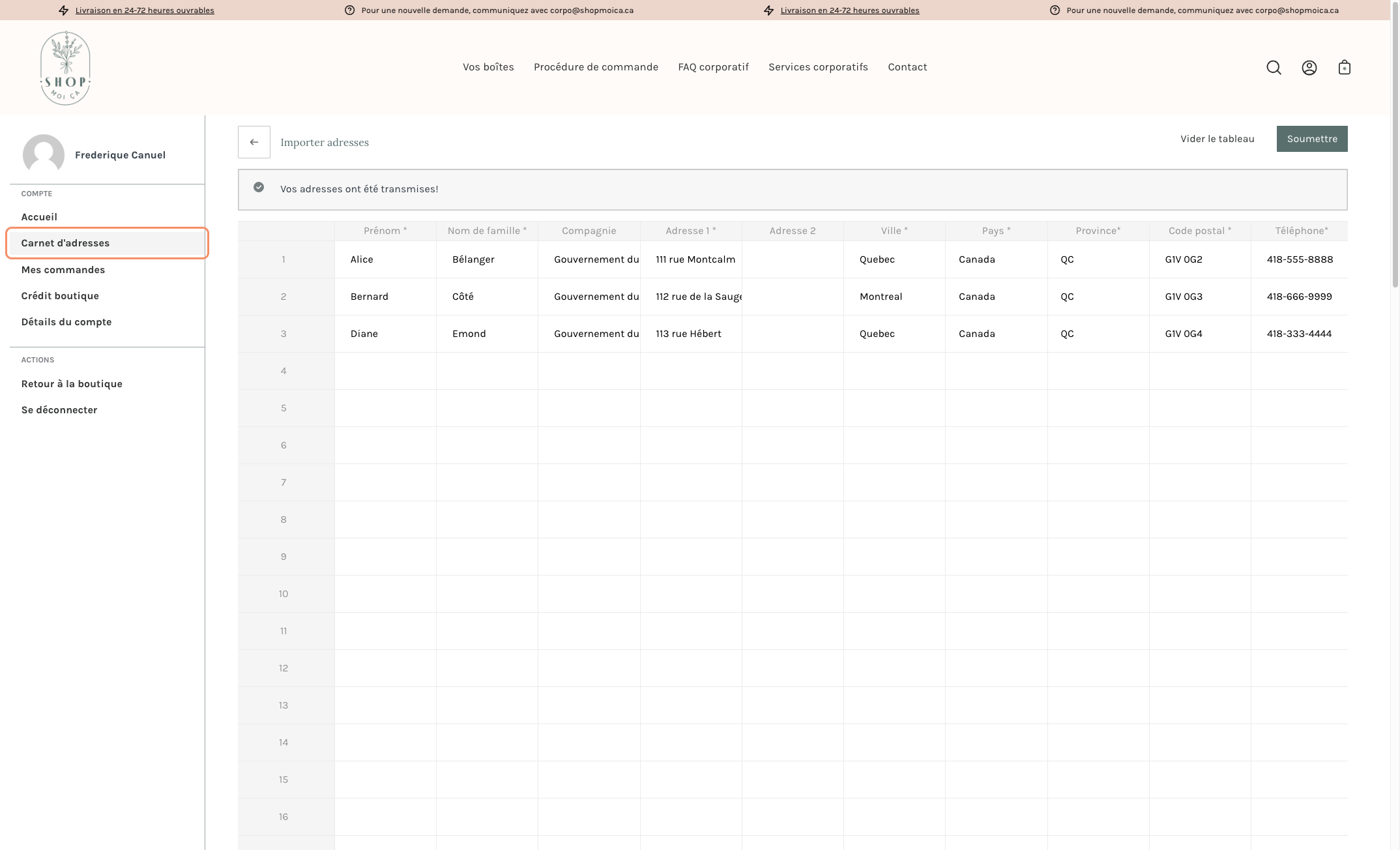The height and width of the screenshot is (850, 1400).
Task: Click the success checkmark icon
Action: (259, 188)
